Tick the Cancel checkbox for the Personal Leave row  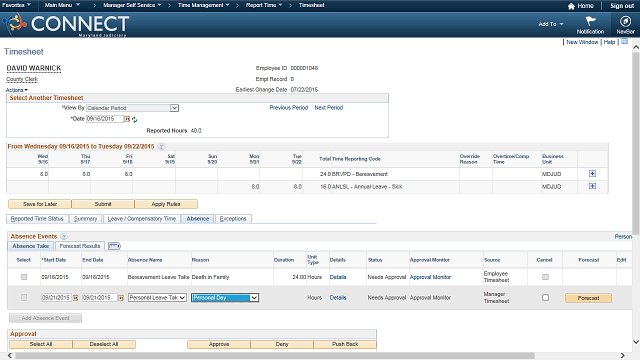[545, 298]
